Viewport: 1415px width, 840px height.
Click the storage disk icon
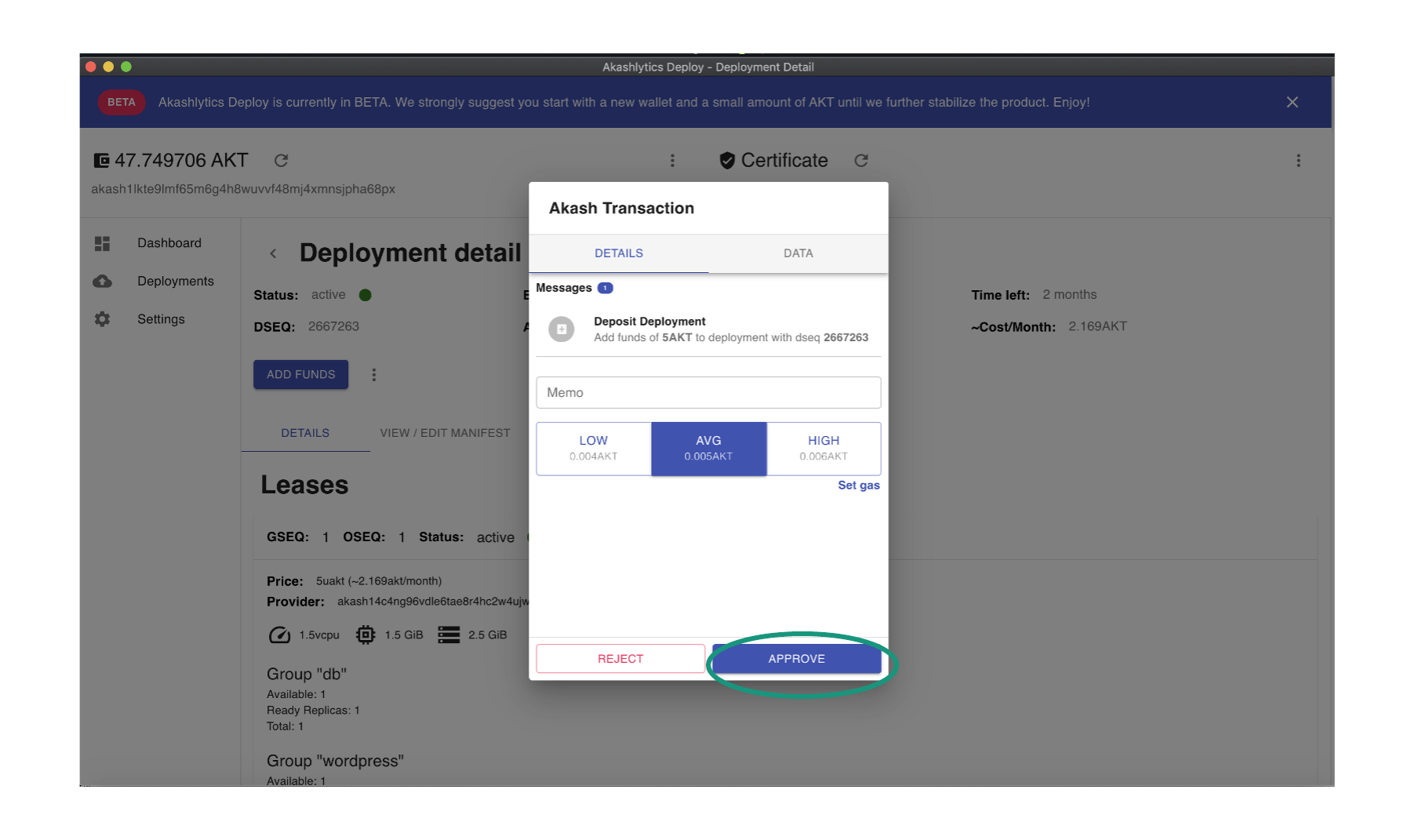point(449,635)
